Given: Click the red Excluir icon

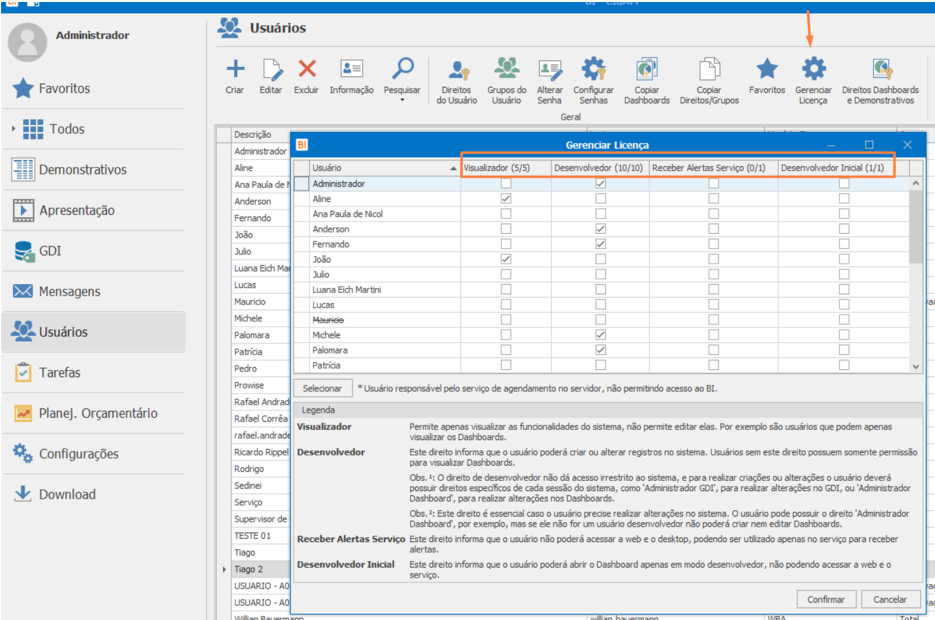Looking at the screenshot, I should point(307,69).
